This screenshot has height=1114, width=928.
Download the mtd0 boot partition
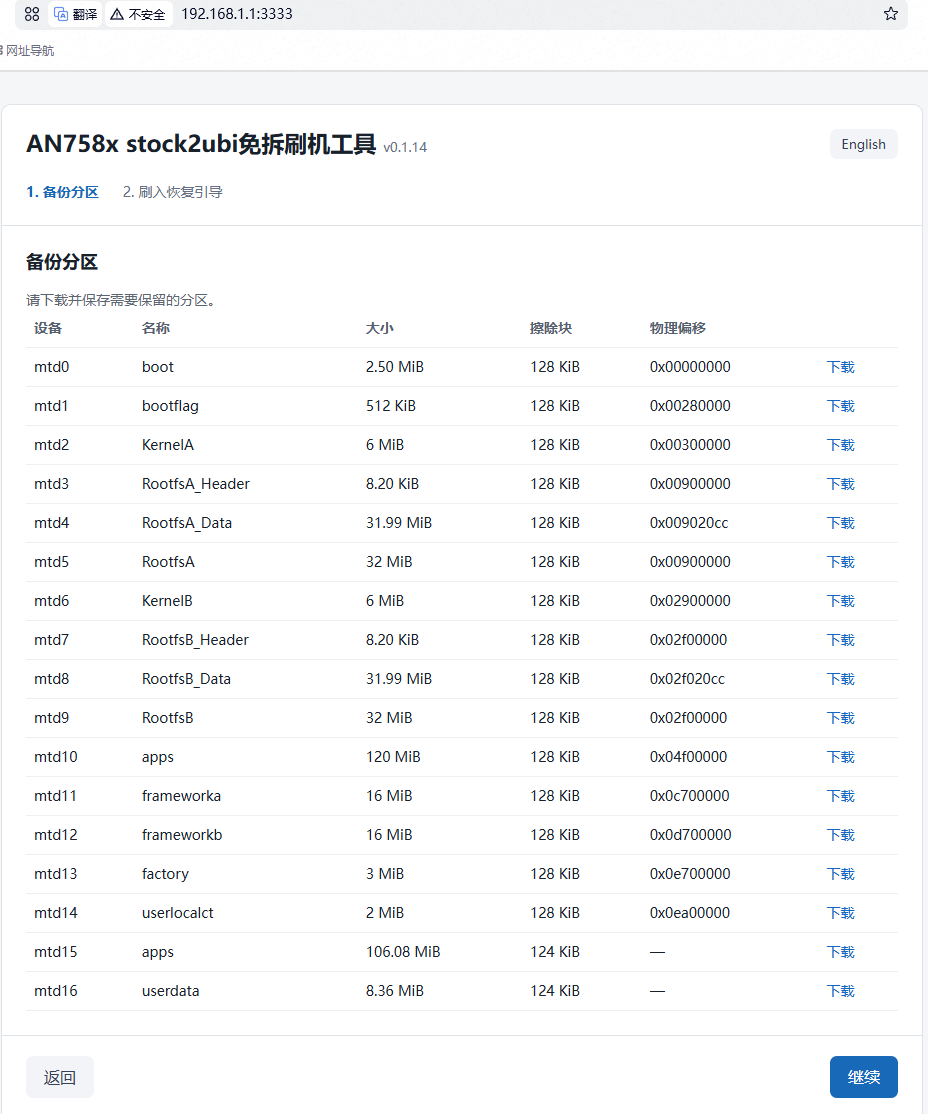(841, 367)
